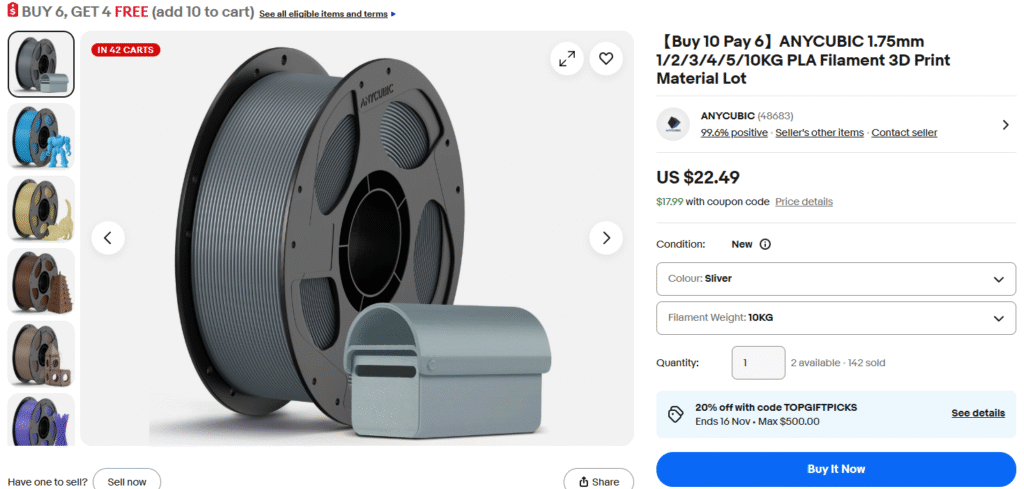1024x489 pixels.
Task: Expand product image to full view
Action: pos(567,59)
